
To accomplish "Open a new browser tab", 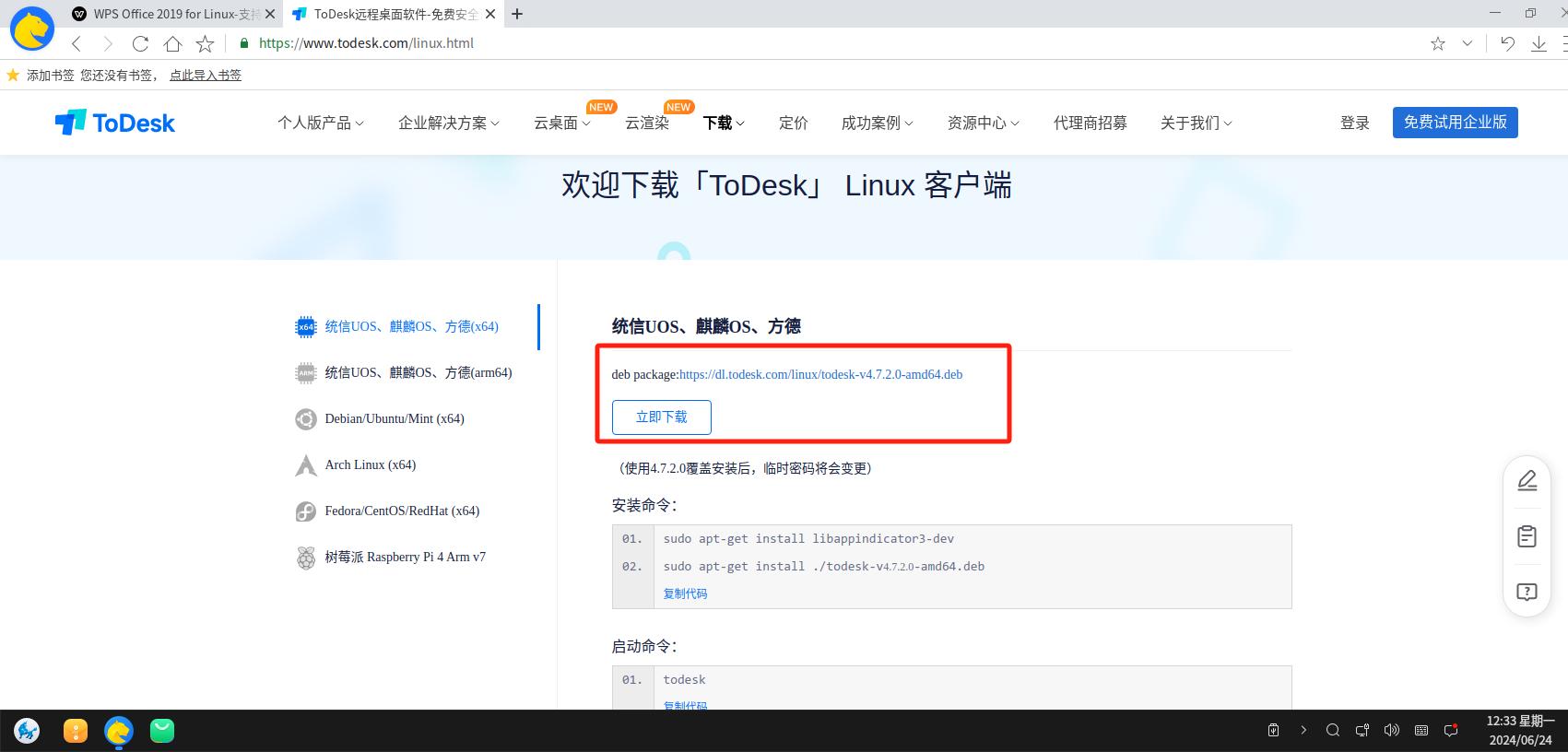I will (517, 14).
